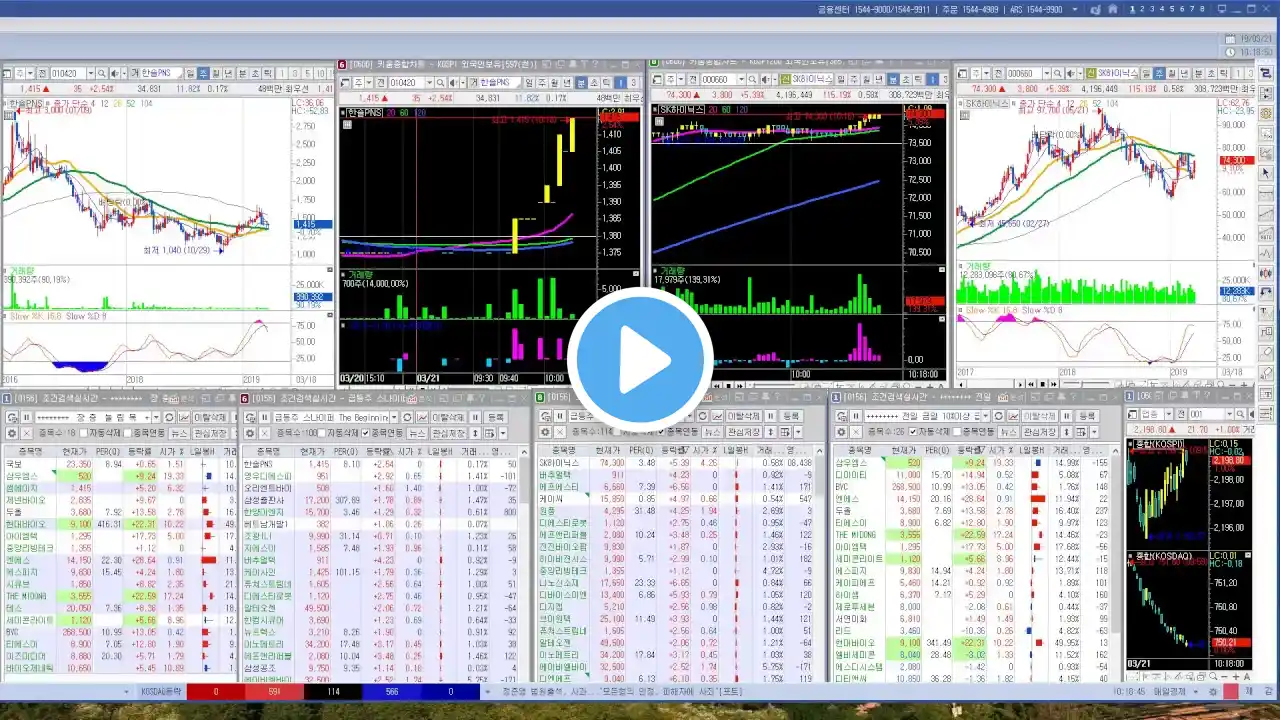Open condition dropdown in first search panel
The height and width of the screenshot is (720, 1280).
156,416
